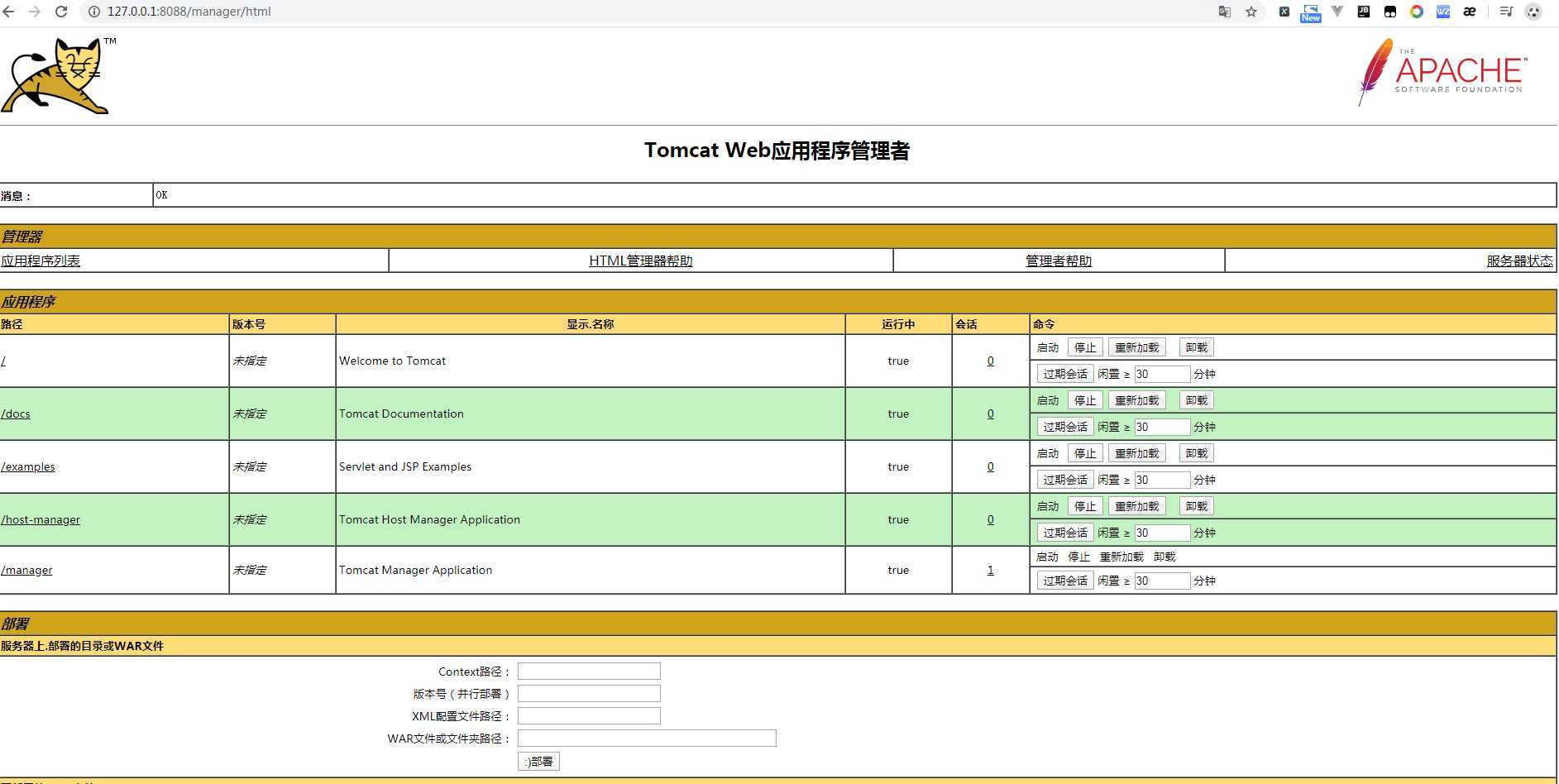Open session count link for /examples
1559x784 pixels.
(x=991, y=466)
